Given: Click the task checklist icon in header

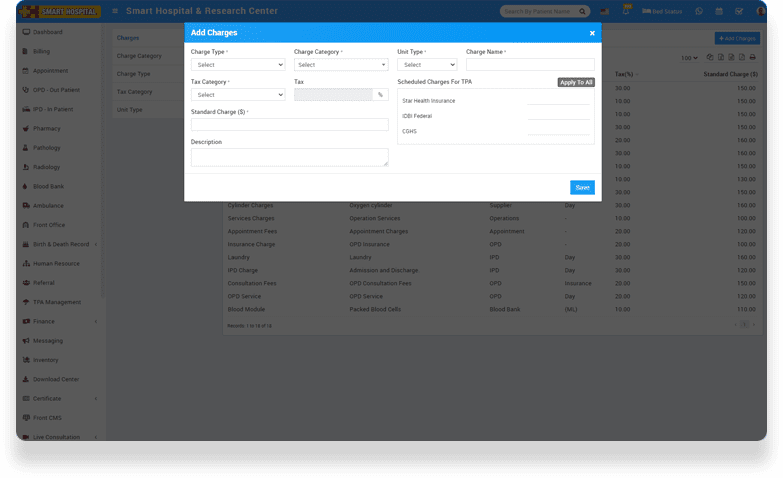Looking at the screenshot, I should tap(739, 12).
